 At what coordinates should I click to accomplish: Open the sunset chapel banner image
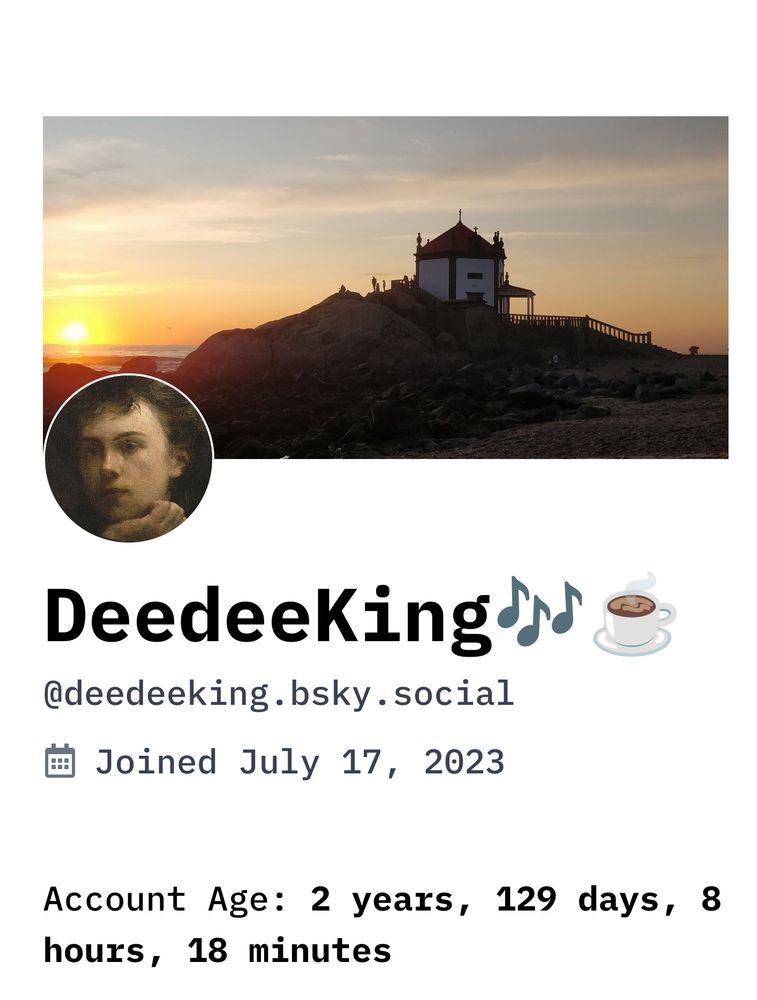[x=385, y=287]
